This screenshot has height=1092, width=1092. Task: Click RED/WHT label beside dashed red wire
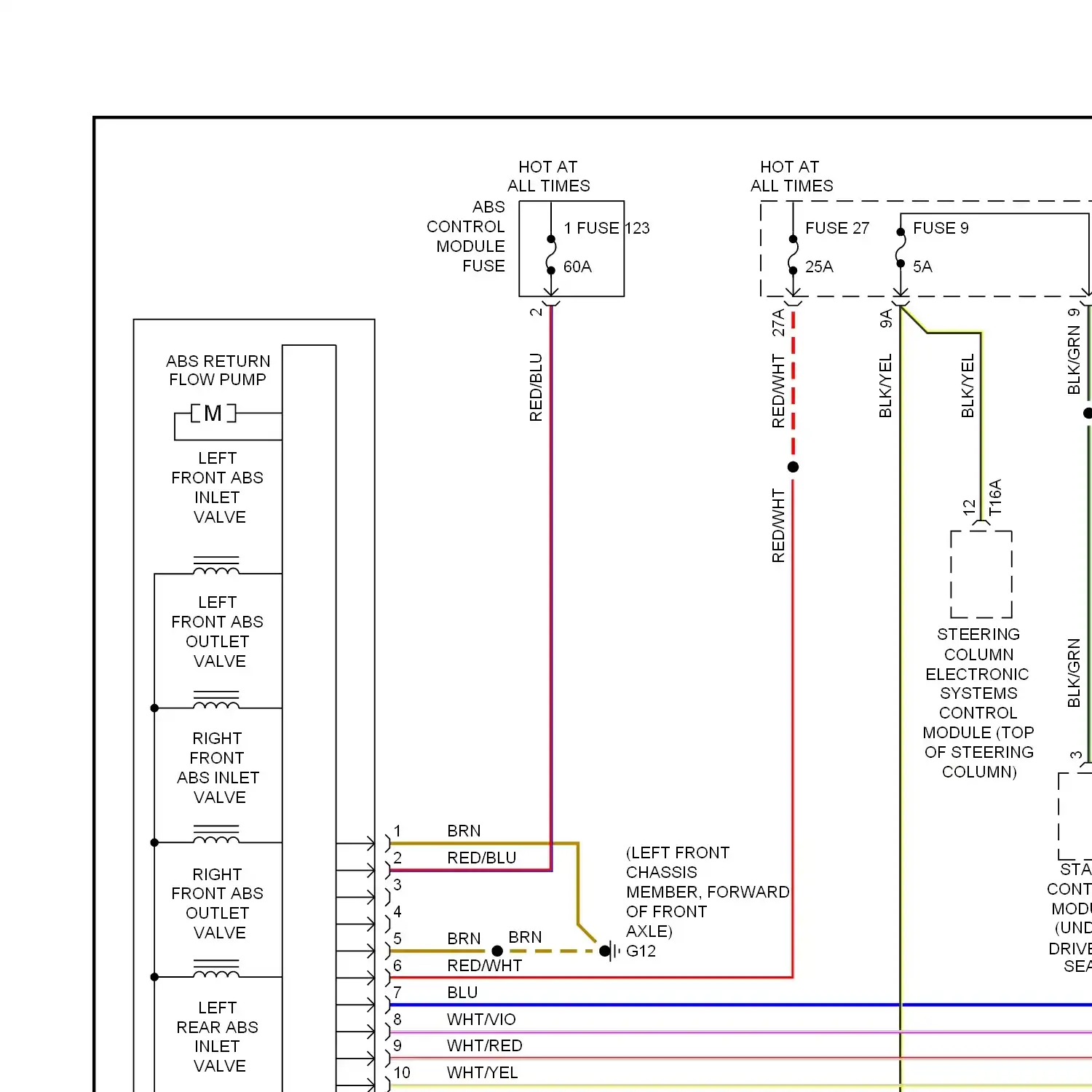click(x=778, y=391)
